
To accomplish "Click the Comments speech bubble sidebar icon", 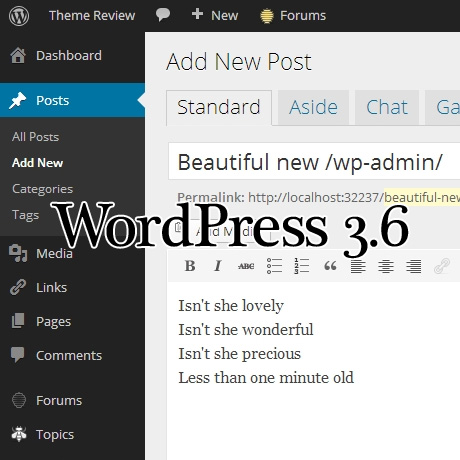I will point(18,355).
